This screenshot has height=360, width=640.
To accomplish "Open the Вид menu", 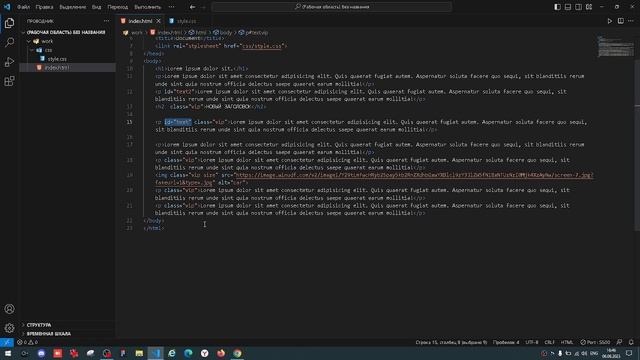I will point(96,7).
